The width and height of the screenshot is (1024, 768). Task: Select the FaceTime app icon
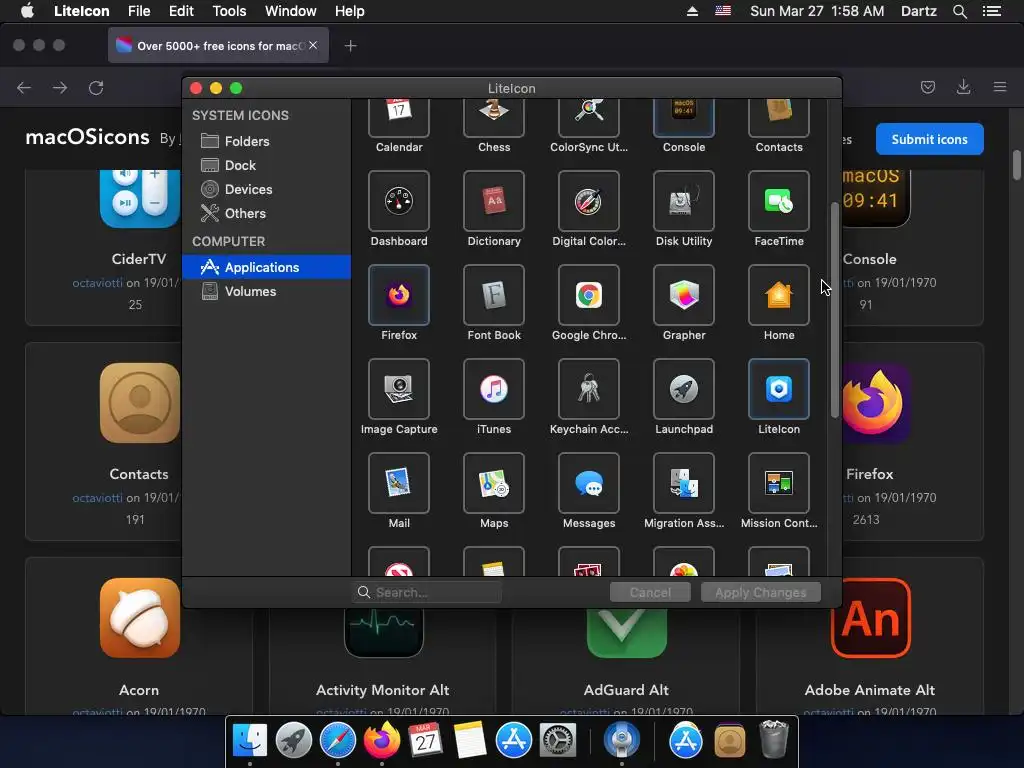[778, 201]
